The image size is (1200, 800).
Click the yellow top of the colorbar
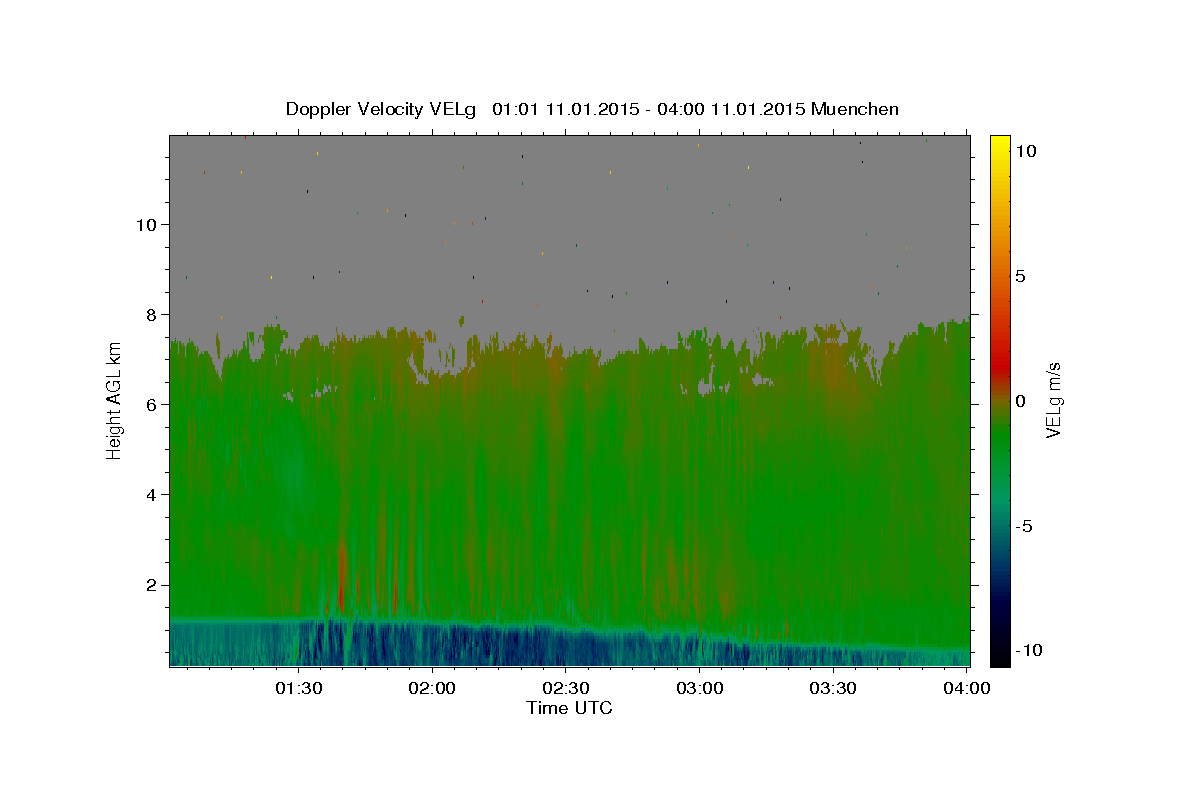pyautogui.click(x=999, y=145)
